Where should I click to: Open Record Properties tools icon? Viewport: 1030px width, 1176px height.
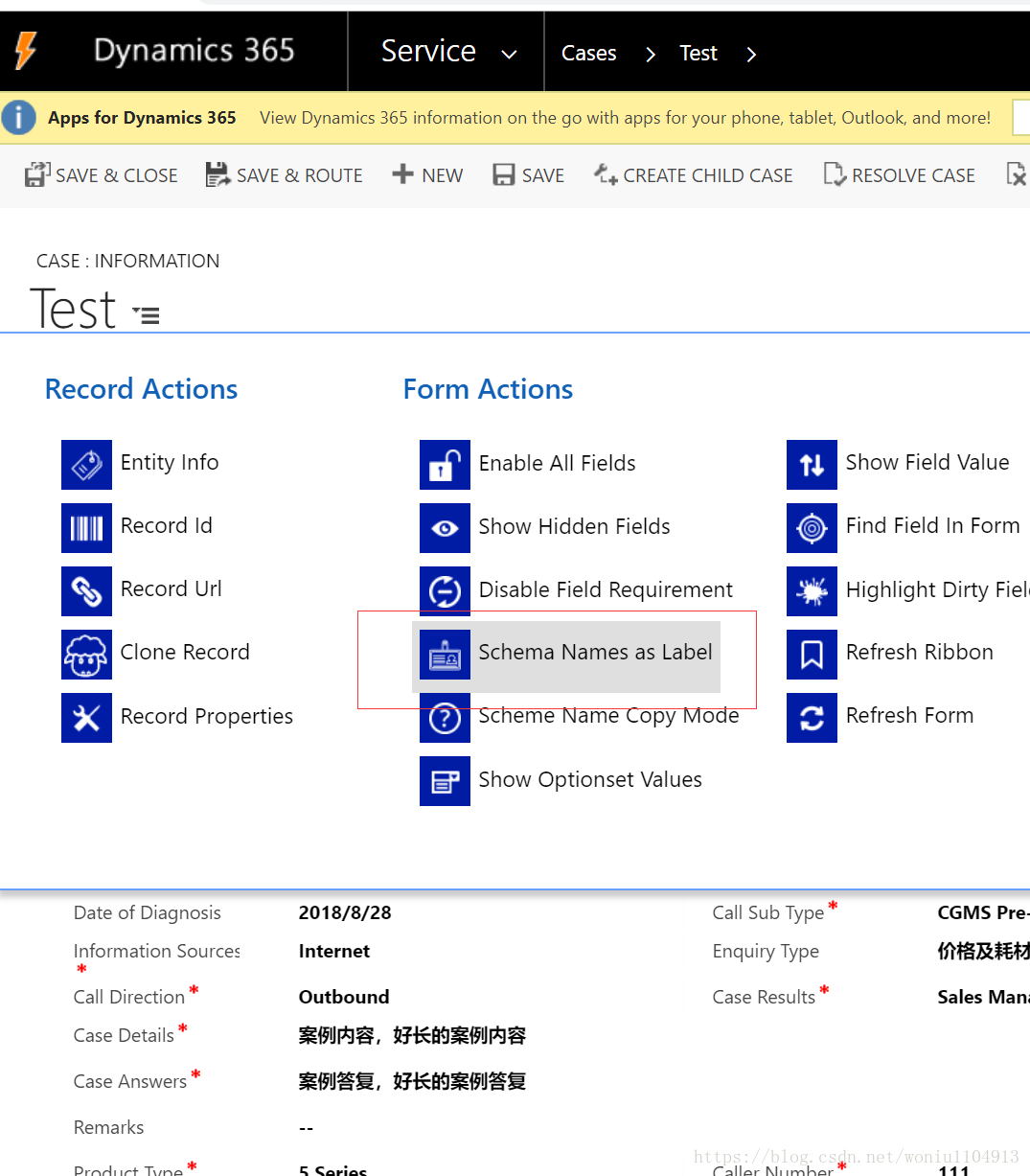(86, 718)
